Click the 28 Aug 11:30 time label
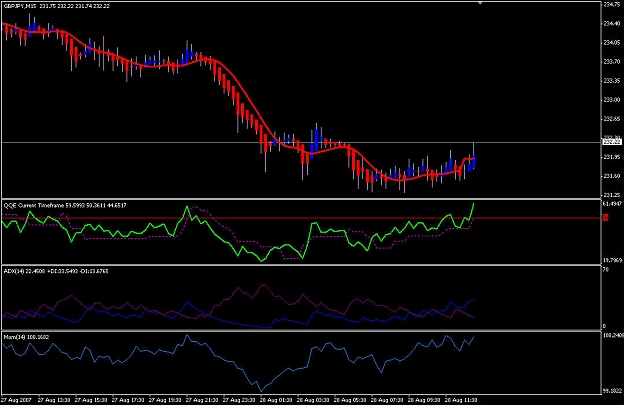625x406 pixels. tap(461, 400)
